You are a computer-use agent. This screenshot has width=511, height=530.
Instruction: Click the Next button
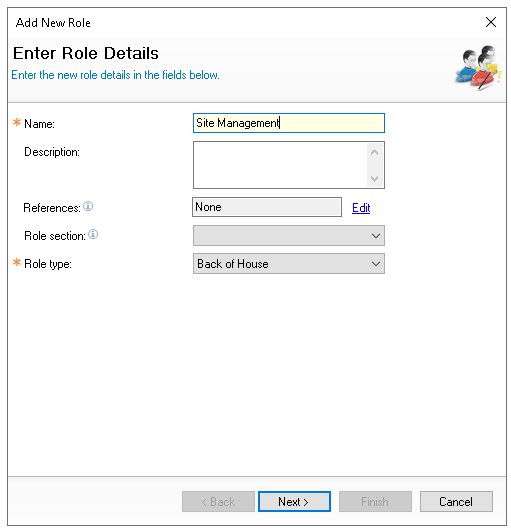(x=294, y=502)
